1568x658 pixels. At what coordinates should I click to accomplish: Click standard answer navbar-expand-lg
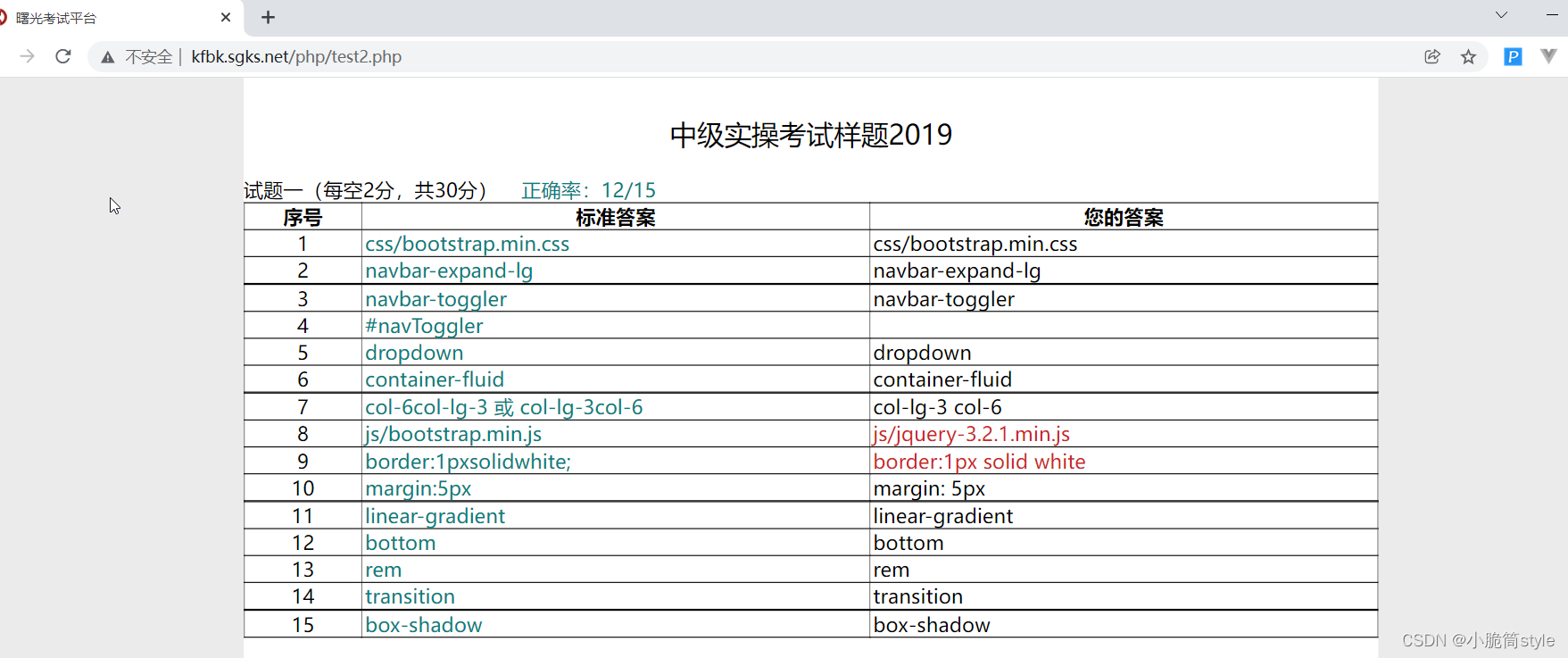tap(449, 271)
